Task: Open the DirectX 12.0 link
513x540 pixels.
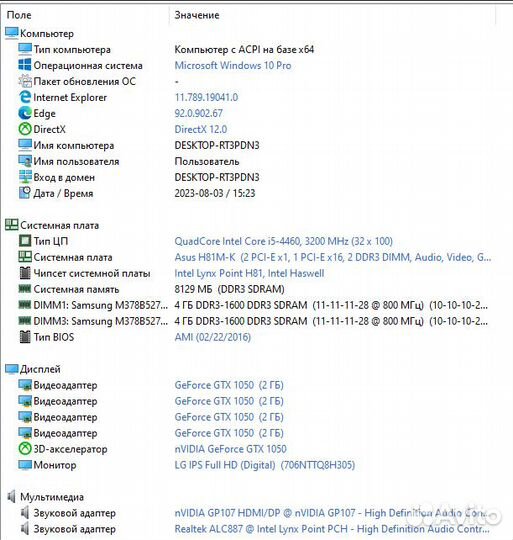Action: coord(201,129)
